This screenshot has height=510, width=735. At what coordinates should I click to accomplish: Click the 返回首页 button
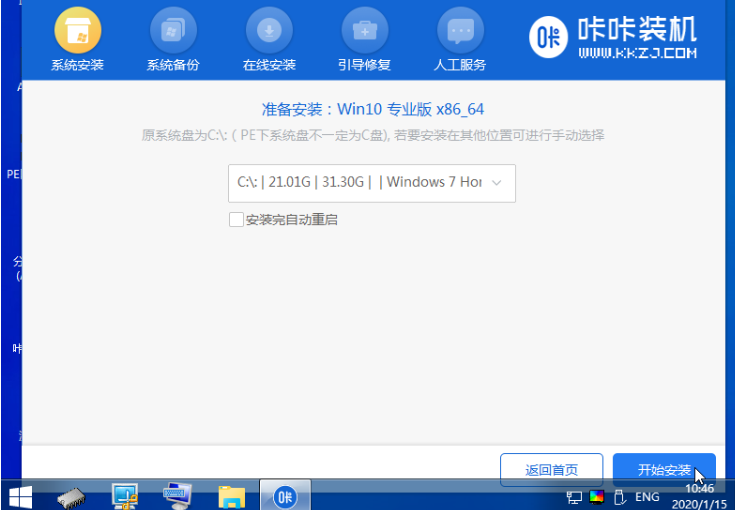pyautogui.click(x=551, y=470)
